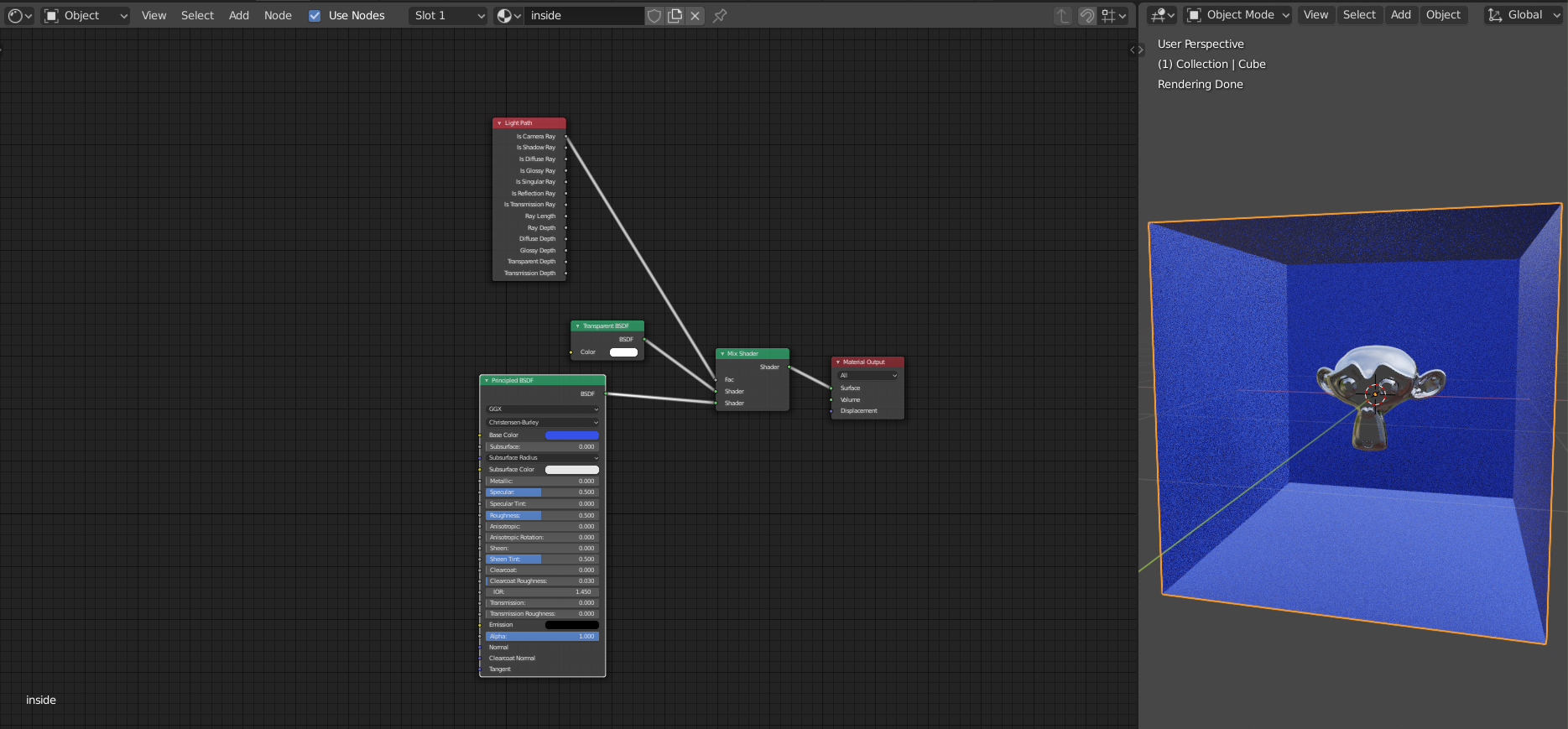Open the Add menu in node editor
The width and height of the screenshot is (1568, 729).
click(x=239, y=15)
